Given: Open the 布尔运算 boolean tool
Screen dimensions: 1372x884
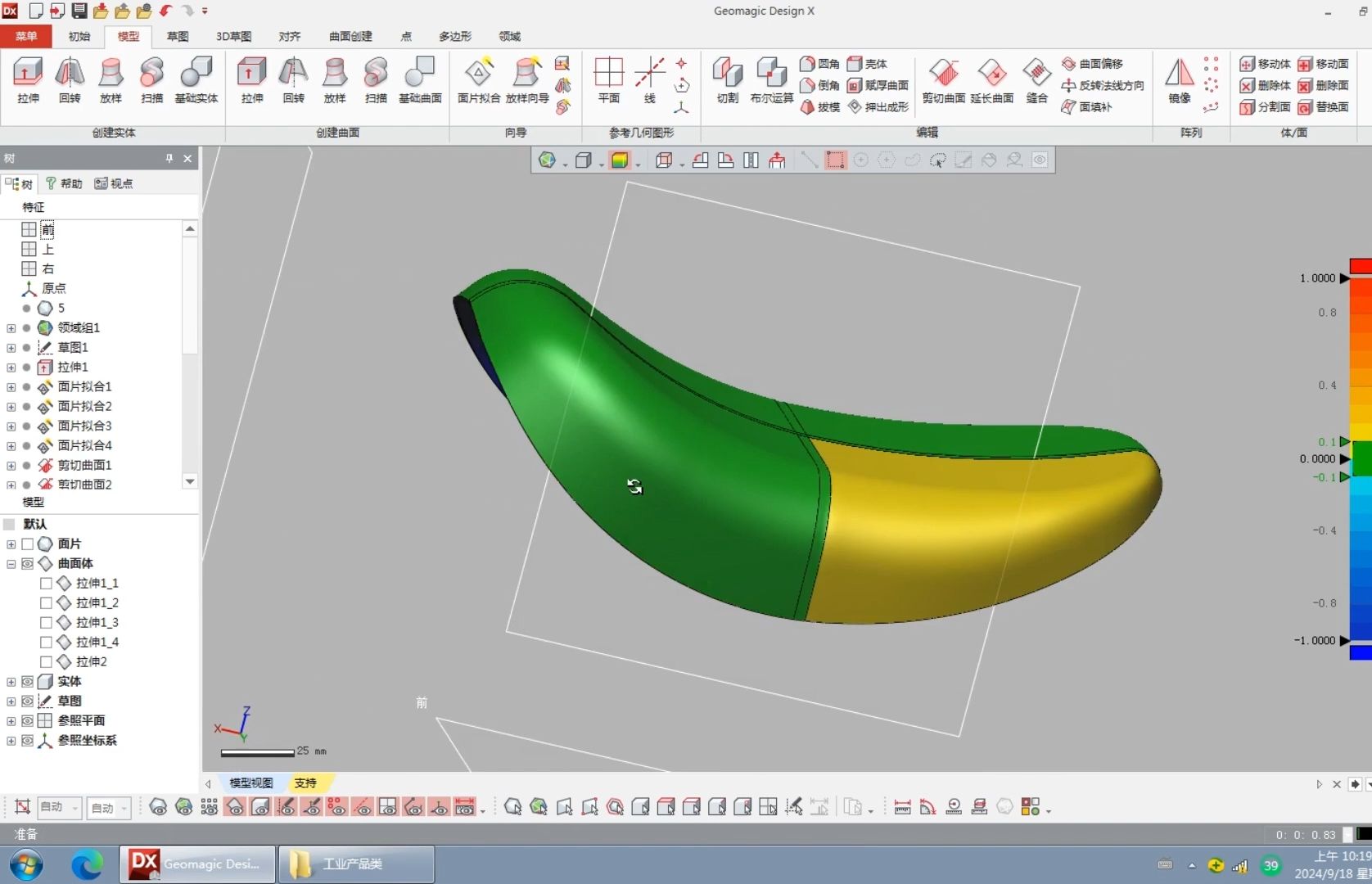Looking at the screenshot, I should coord(772,80).
